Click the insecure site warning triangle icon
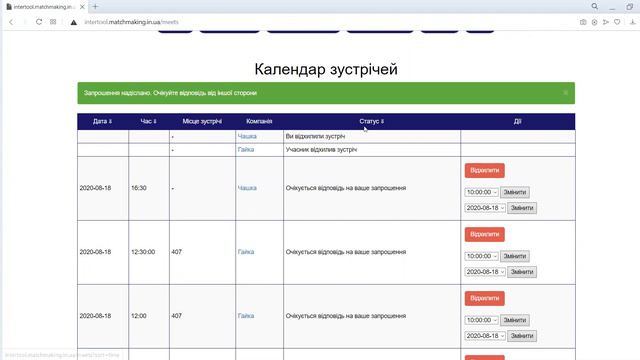The height and width of the screenshot is (360, 640). pos(73,22)
